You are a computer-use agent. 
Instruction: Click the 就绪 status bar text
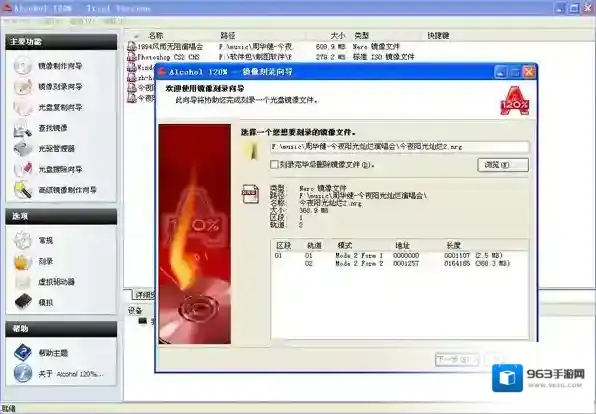point(8,409)
